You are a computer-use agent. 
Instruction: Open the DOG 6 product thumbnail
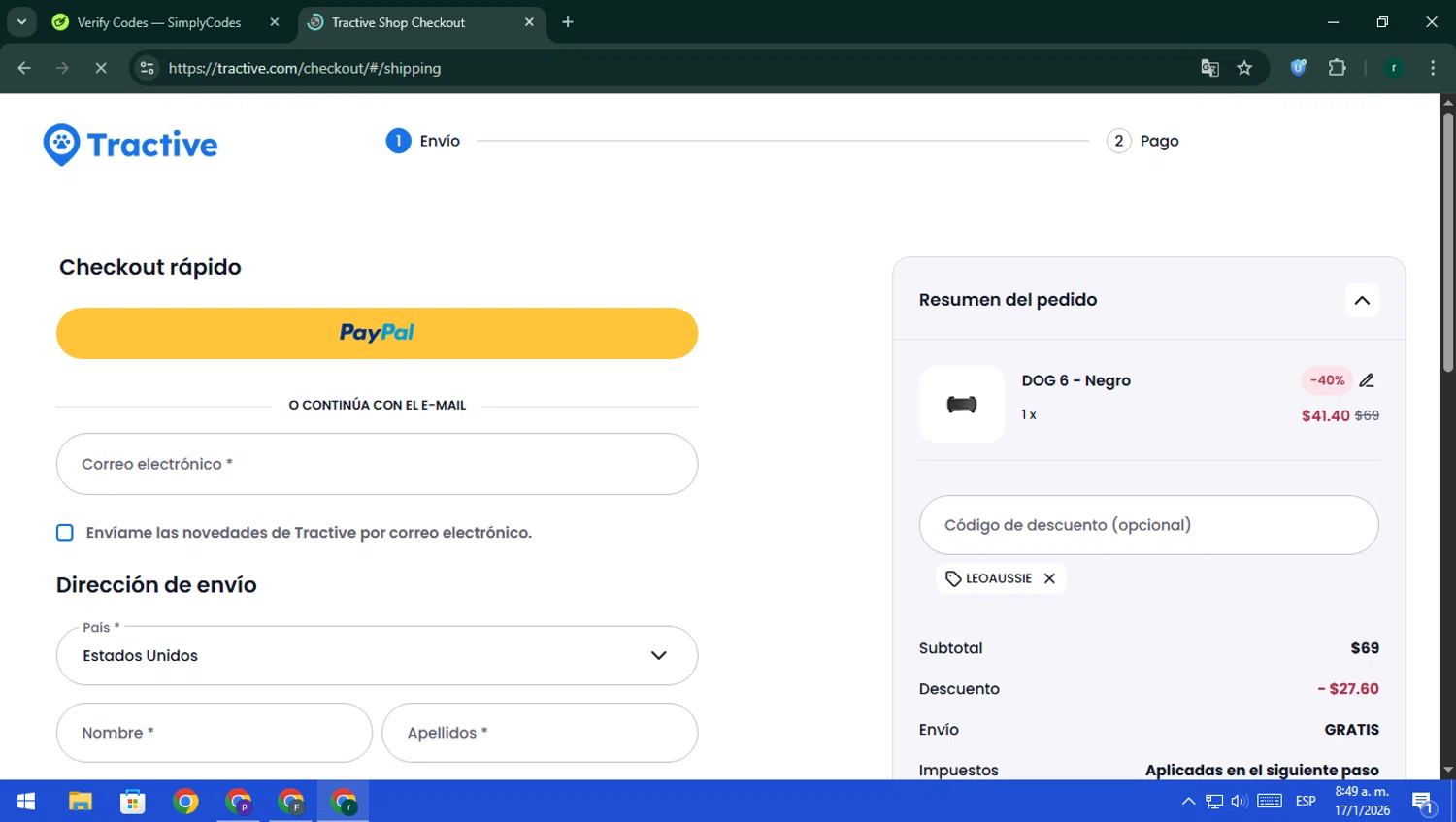962,404
